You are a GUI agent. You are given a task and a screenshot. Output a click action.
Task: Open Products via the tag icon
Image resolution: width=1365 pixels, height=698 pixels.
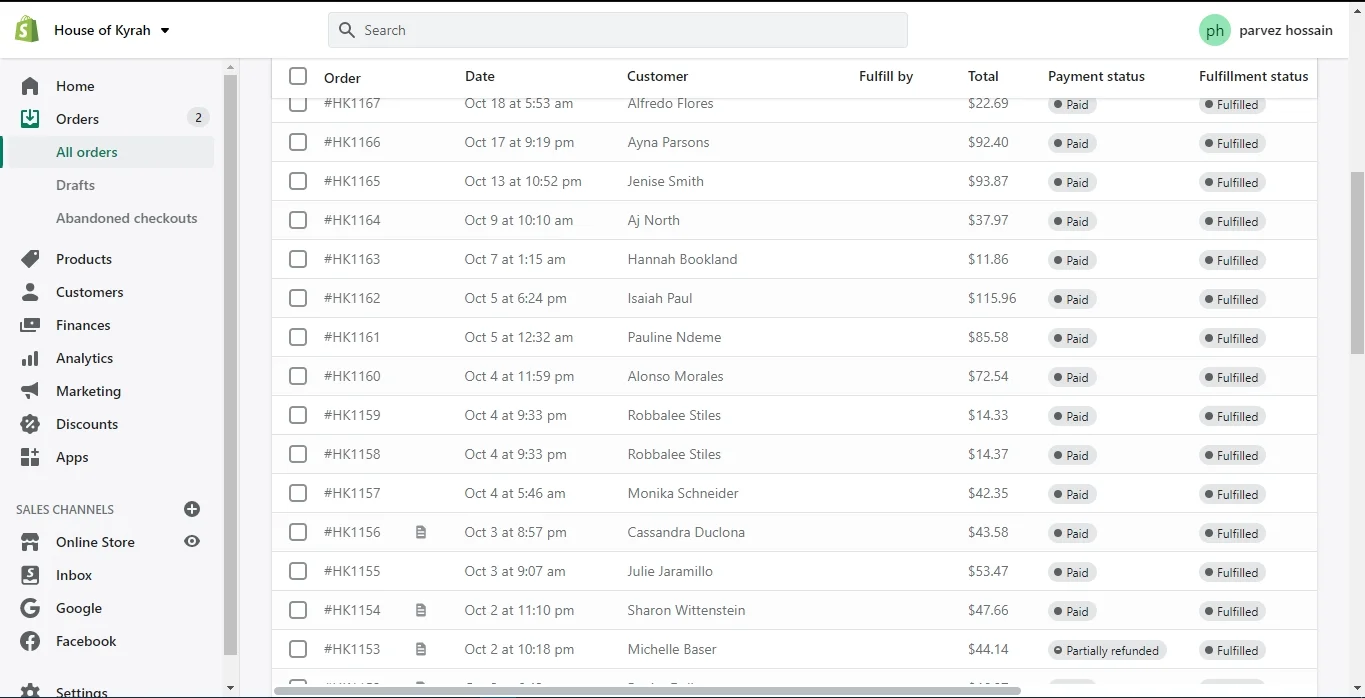point(30,259)
